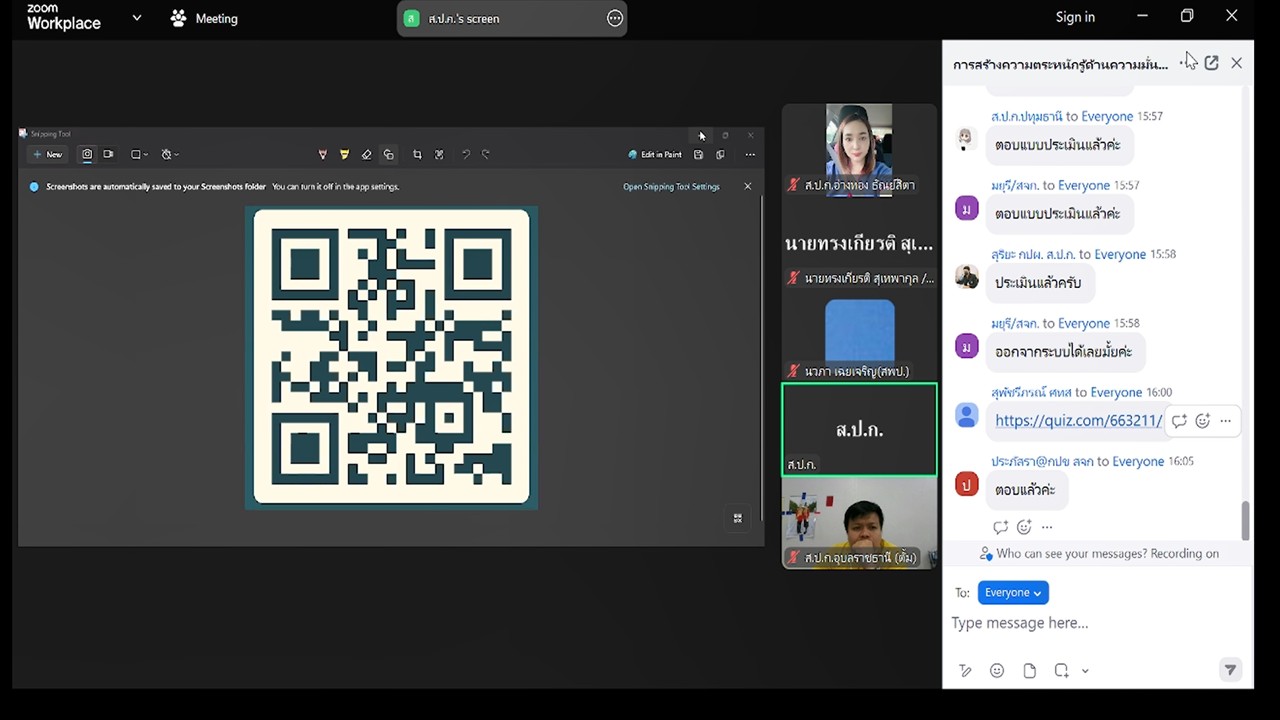
Task: Select the image crop tool
Action: click(417, 154)
